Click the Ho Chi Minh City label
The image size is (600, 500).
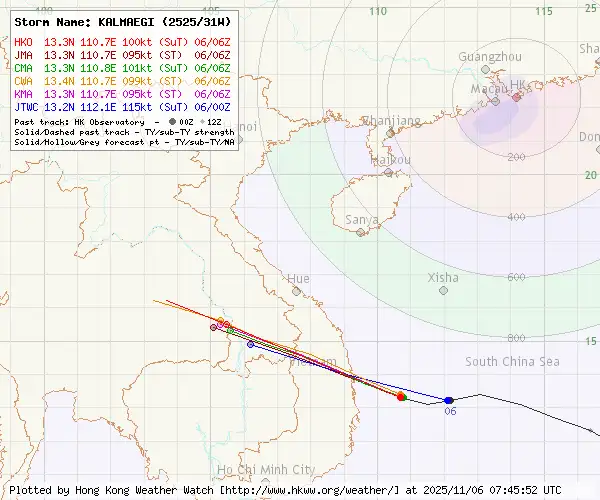[265, 469]
